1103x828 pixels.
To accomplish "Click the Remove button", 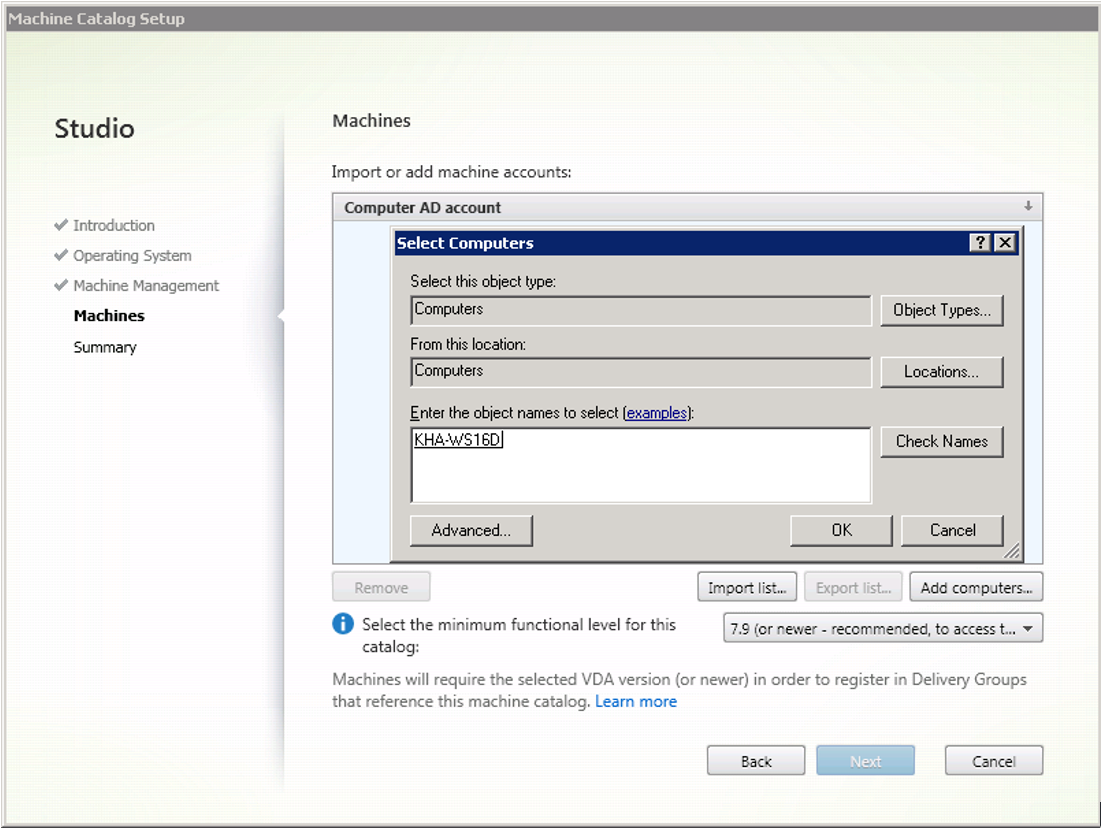I will click(381, 587).
